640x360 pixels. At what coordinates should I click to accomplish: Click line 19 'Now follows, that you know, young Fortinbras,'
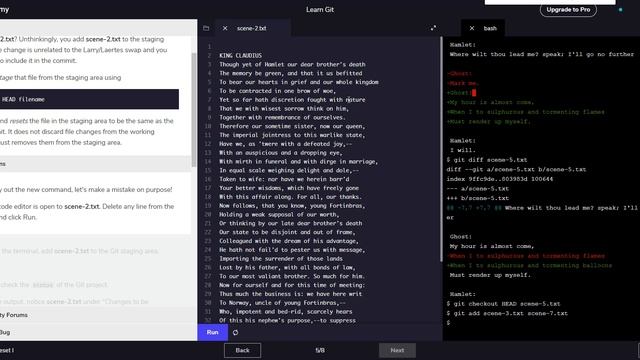point(292,206)
